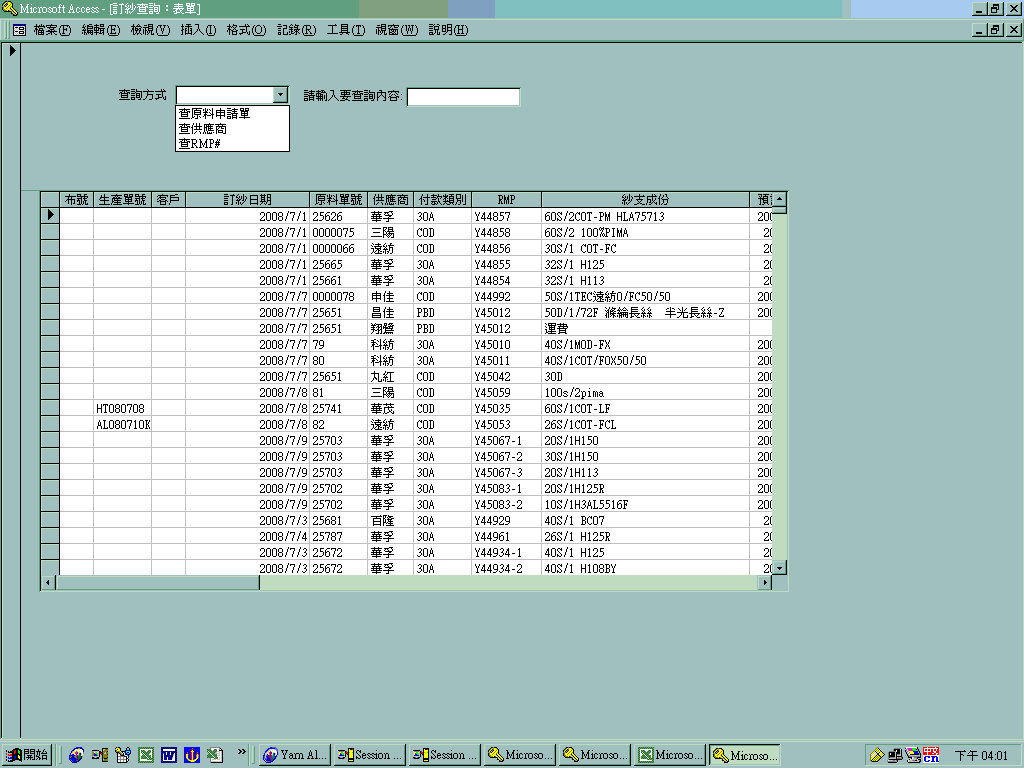Open the 編輯(E) menu
Image resolution: width=1024 pixels, height=768 pixels.
[101, 30]
